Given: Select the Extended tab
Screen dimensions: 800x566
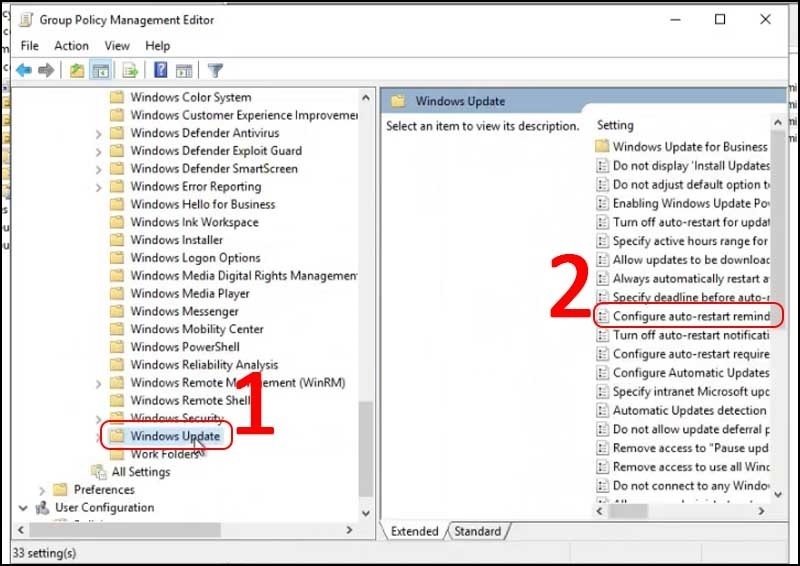Looking at the screenshot, I should tap(414, 532).
